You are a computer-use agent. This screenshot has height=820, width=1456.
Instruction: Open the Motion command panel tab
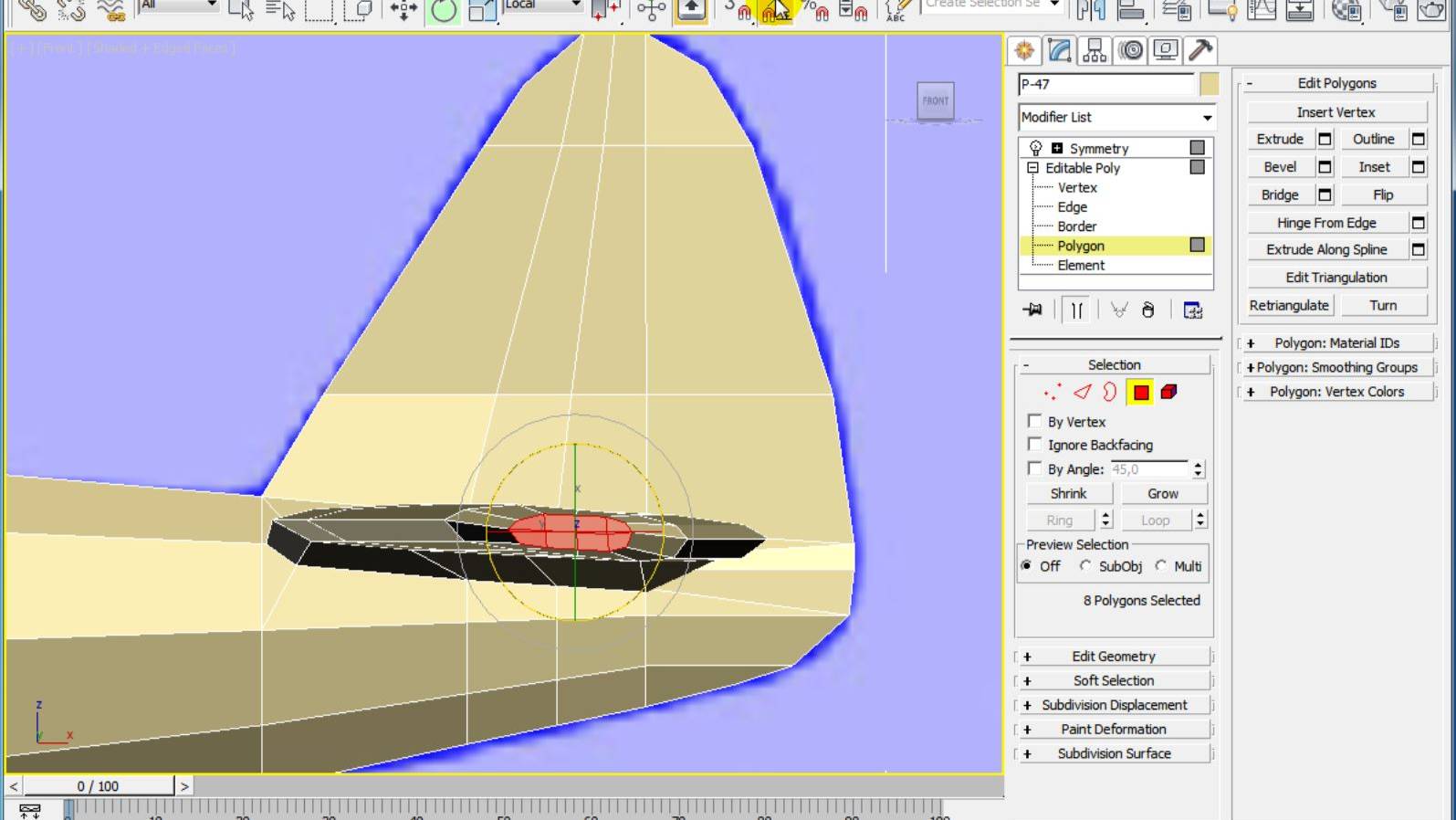click(1131, 50)
